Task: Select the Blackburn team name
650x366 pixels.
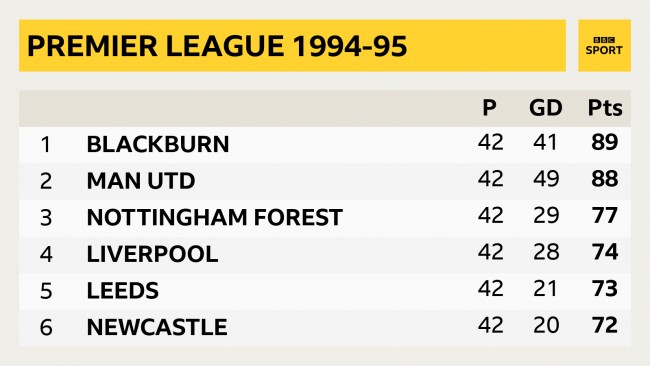Action: coord(158,144)
